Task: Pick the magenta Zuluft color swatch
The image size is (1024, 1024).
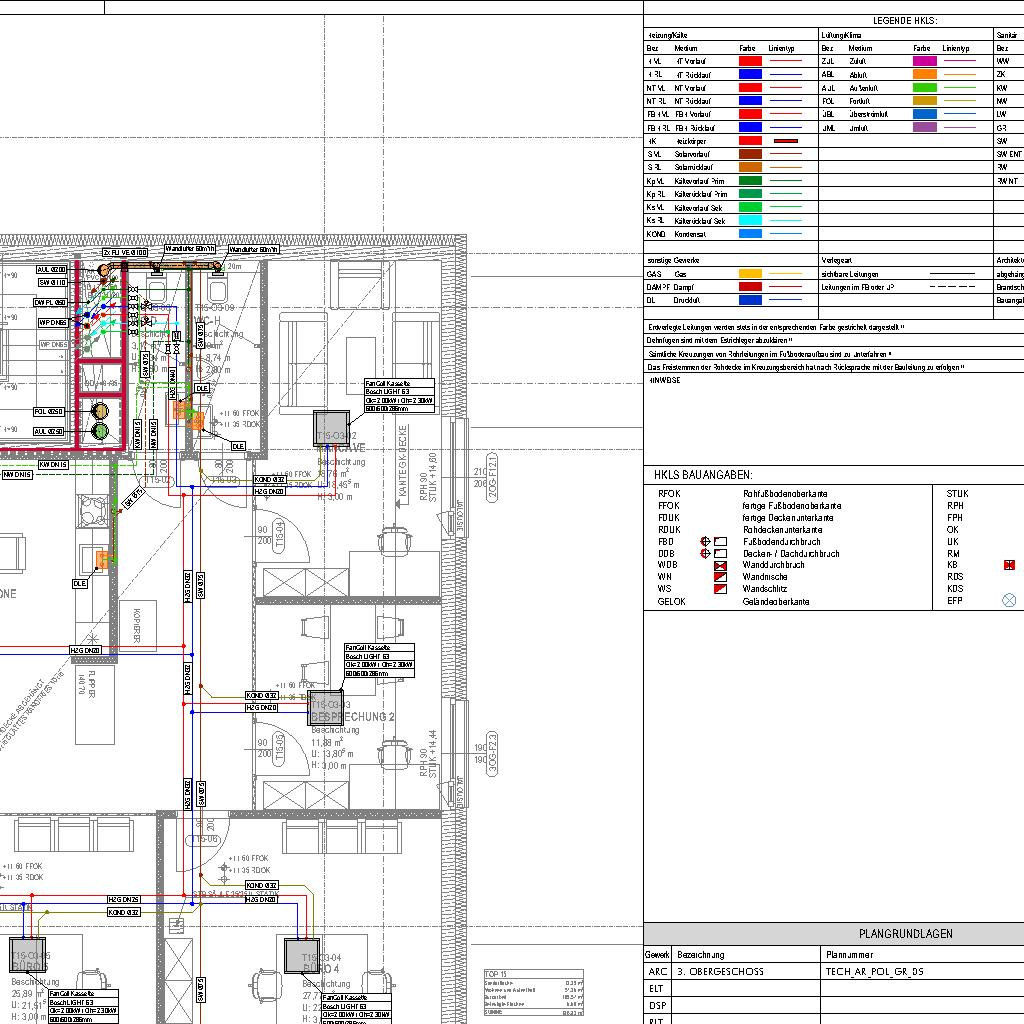Action: pos(924,61)
